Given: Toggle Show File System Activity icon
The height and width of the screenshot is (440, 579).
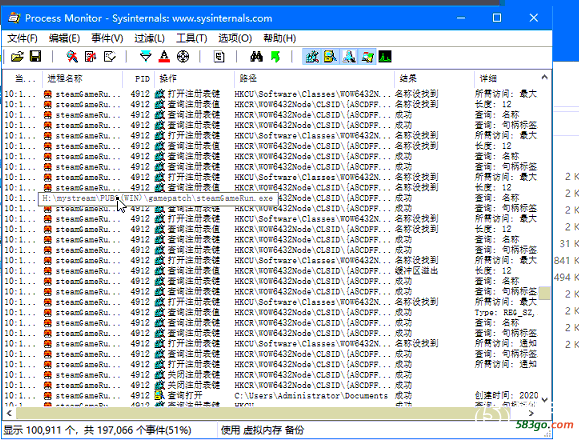Looking at the screenshot, I should coord(330,56).
